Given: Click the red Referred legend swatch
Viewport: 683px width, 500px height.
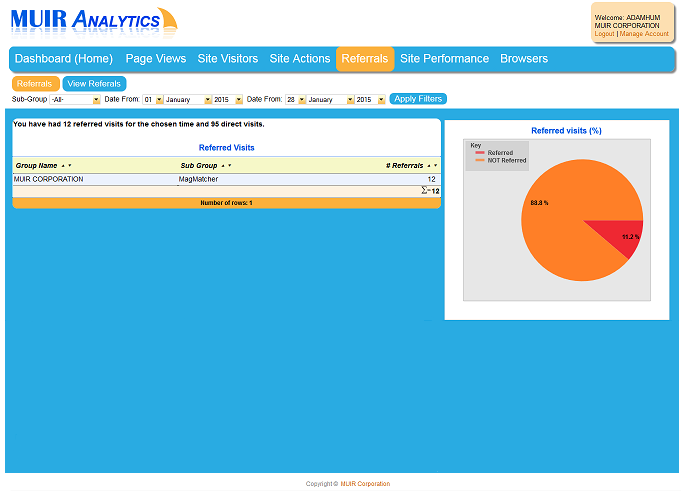Looking at the screenshot, I should pyautogui.click(x=480, y=153).
